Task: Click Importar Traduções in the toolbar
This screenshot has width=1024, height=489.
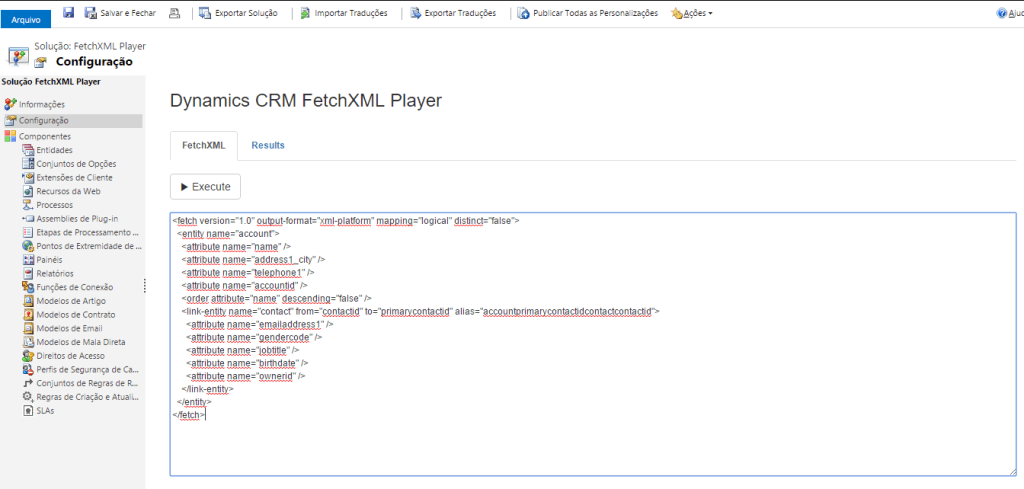Action: click(344, 13)
